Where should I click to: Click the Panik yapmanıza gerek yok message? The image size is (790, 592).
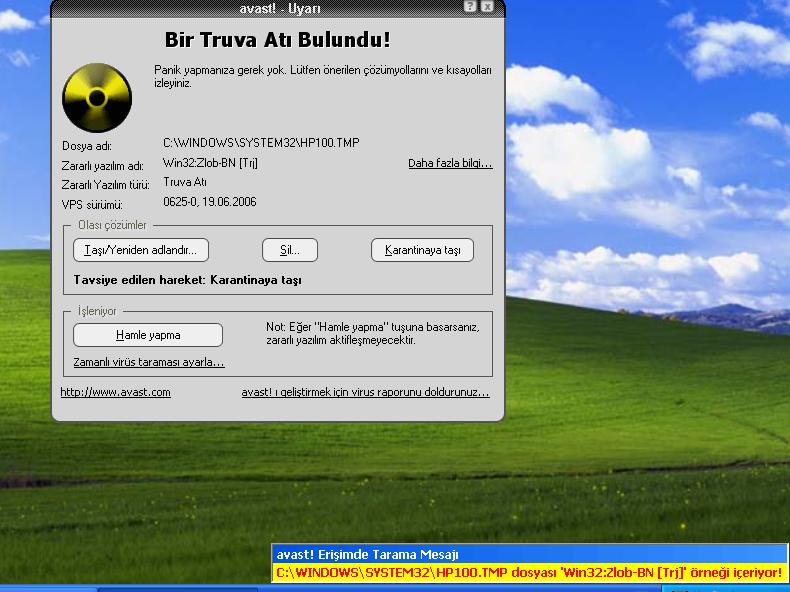tap(322, 77)
